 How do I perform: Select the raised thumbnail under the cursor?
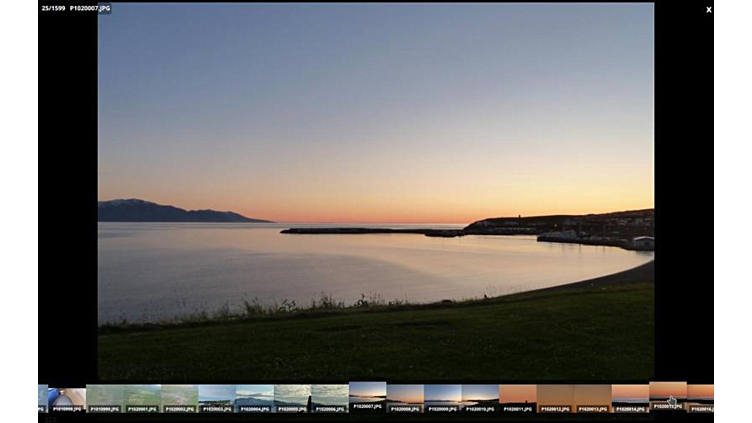667,395
